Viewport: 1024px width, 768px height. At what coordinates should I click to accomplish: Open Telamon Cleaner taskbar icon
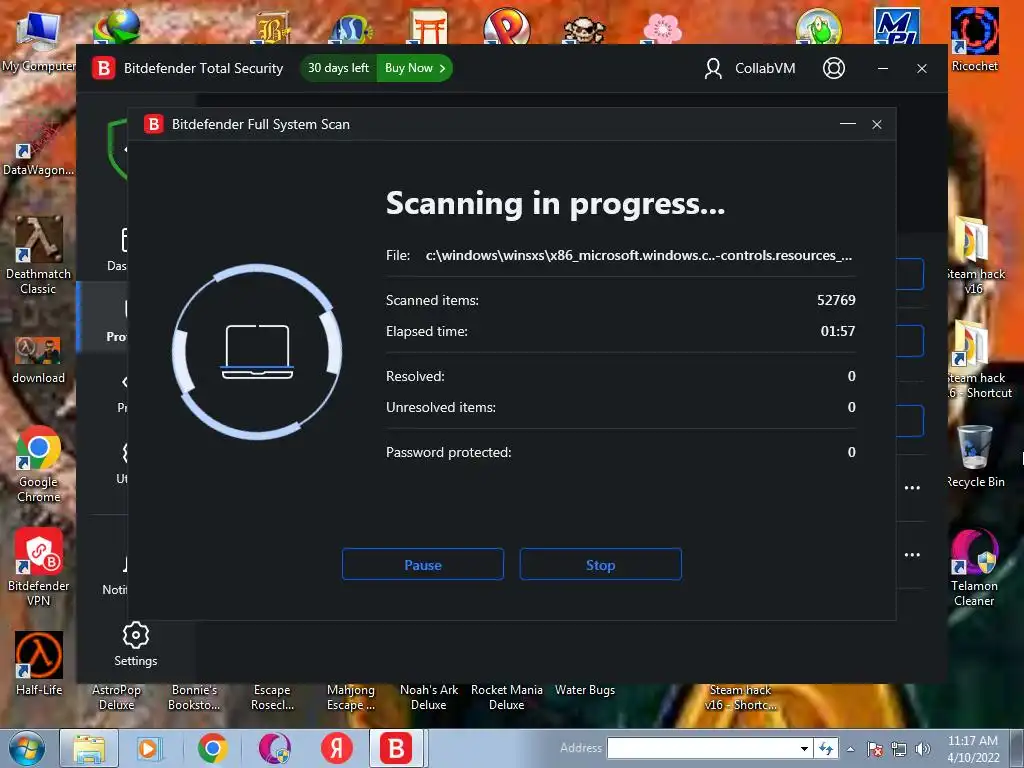tap(275, 748)
